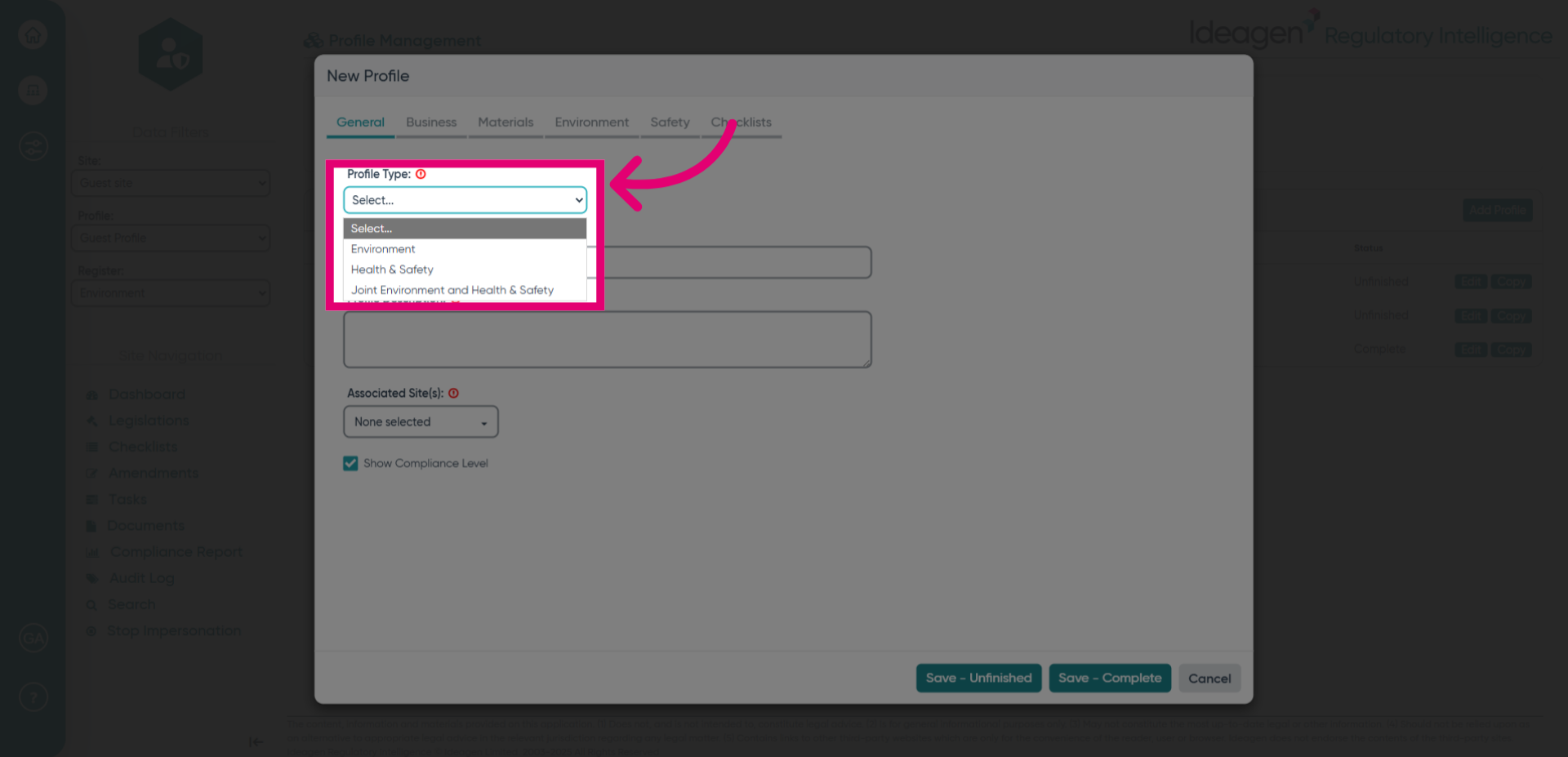Click the hexagon profile shield logo
The height and width of the screenshot is (757, 1568).
(x=171, y=55)
